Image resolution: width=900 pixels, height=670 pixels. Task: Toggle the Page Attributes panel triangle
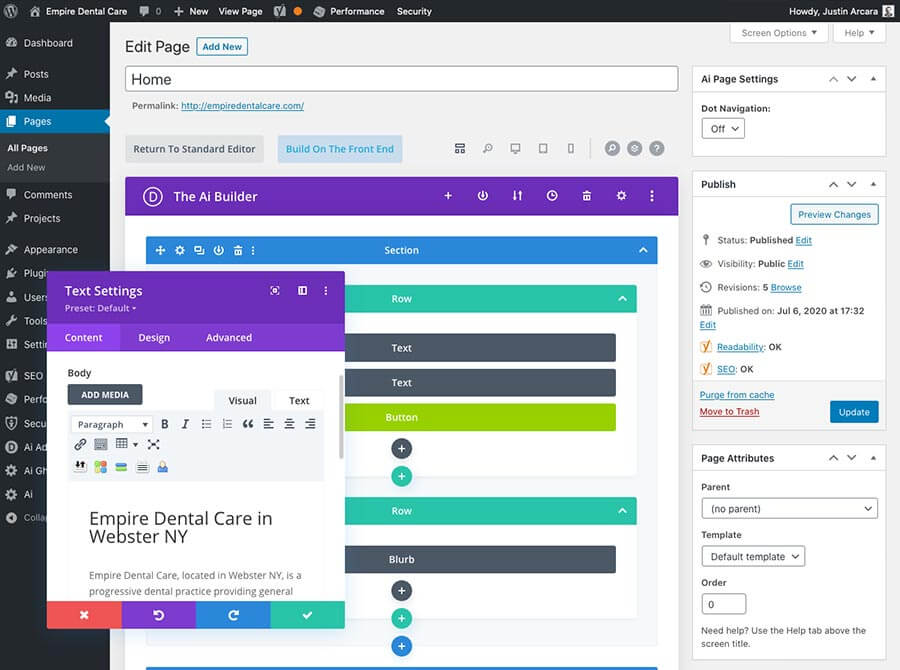click(x=873, y=458)
